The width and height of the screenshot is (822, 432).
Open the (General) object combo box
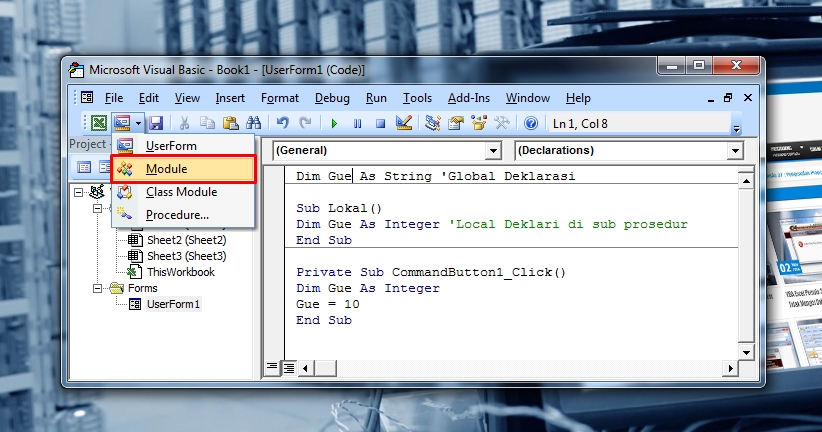(387, 150)
